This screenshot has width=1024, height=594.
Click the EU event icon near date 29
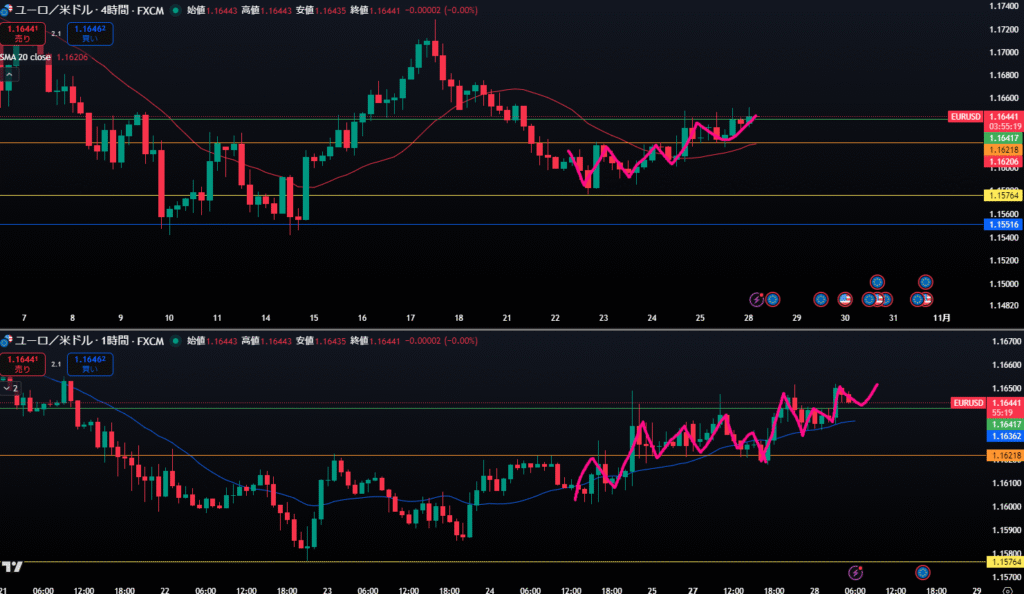(821, 299)
